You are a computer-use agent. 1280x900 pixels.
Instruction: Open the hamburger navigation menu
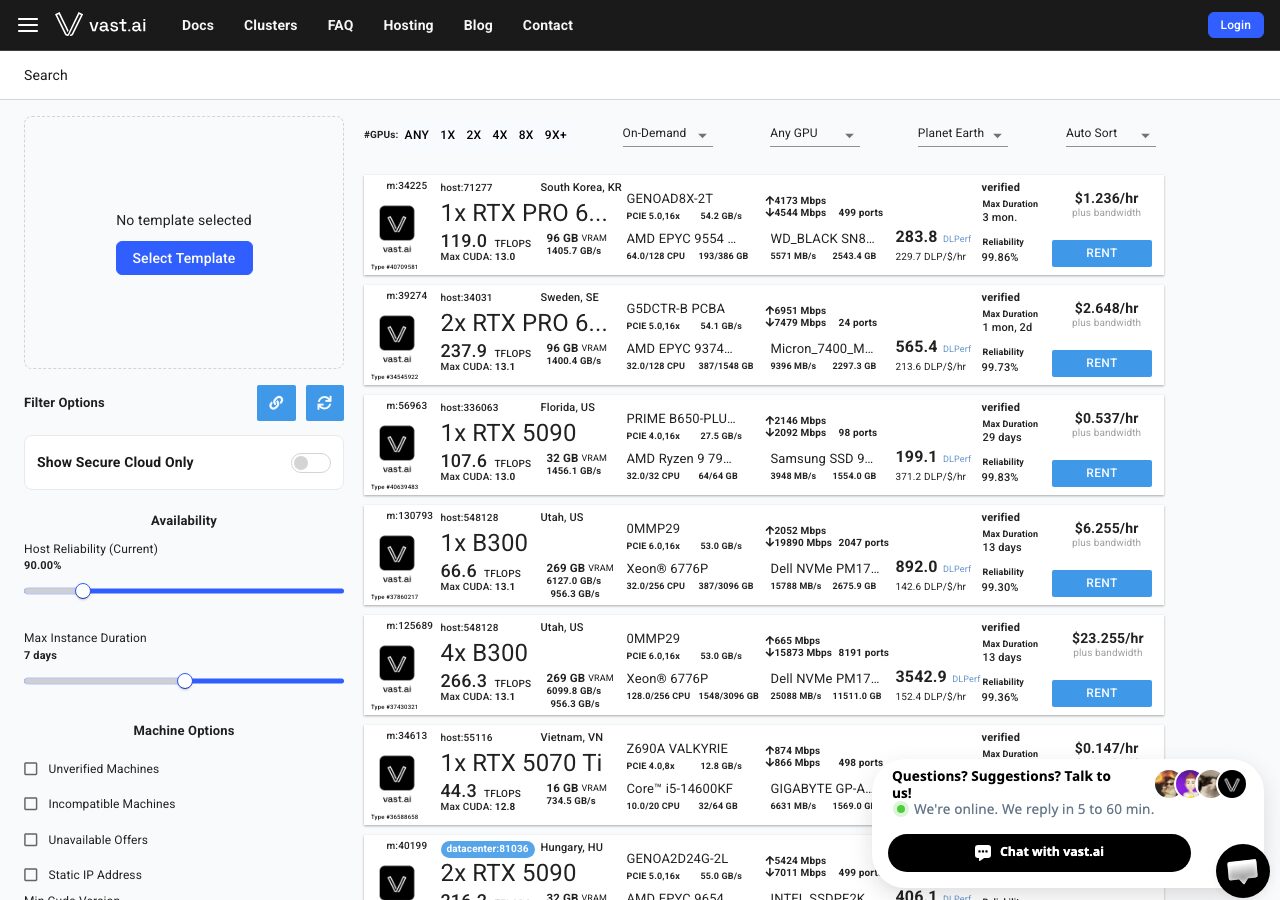28,25
